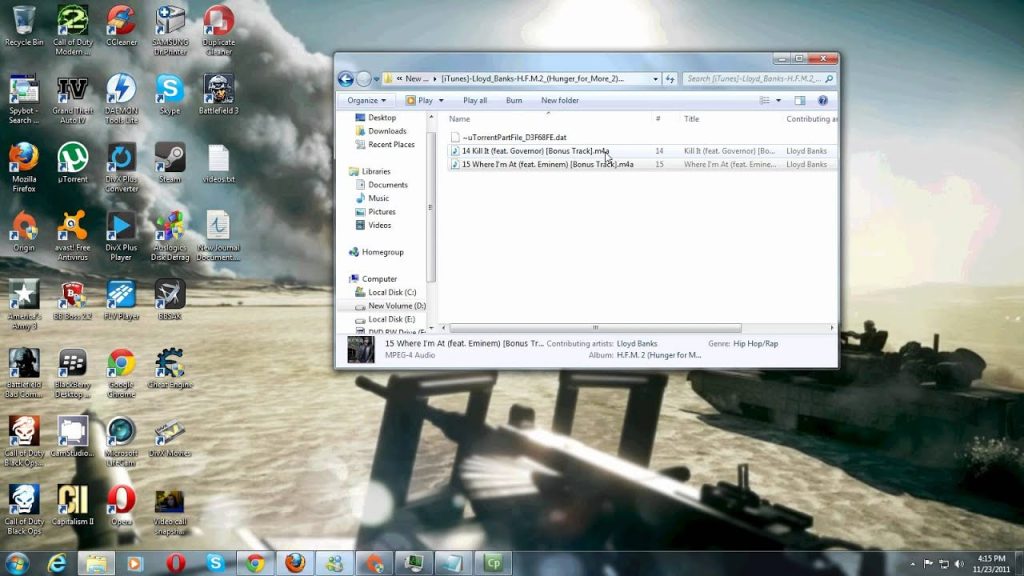Select the file 14 Kill It (feat. Governor)
This screenshot has height=576, width=1024.
pos(530,151)
